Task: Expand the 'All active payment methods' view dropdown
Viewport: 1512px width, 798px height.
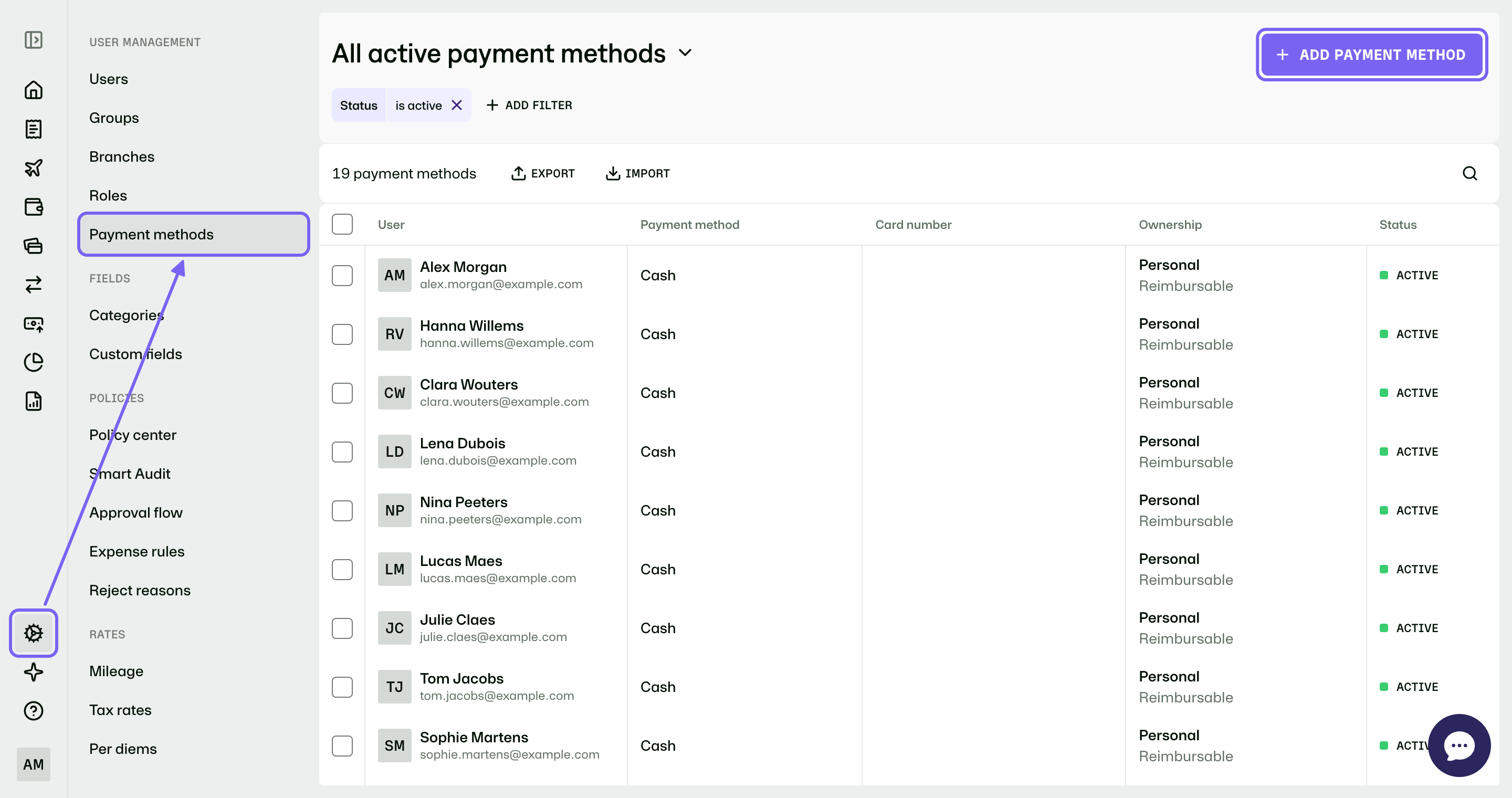Action: pyautogui.click(x=685, y=54)
